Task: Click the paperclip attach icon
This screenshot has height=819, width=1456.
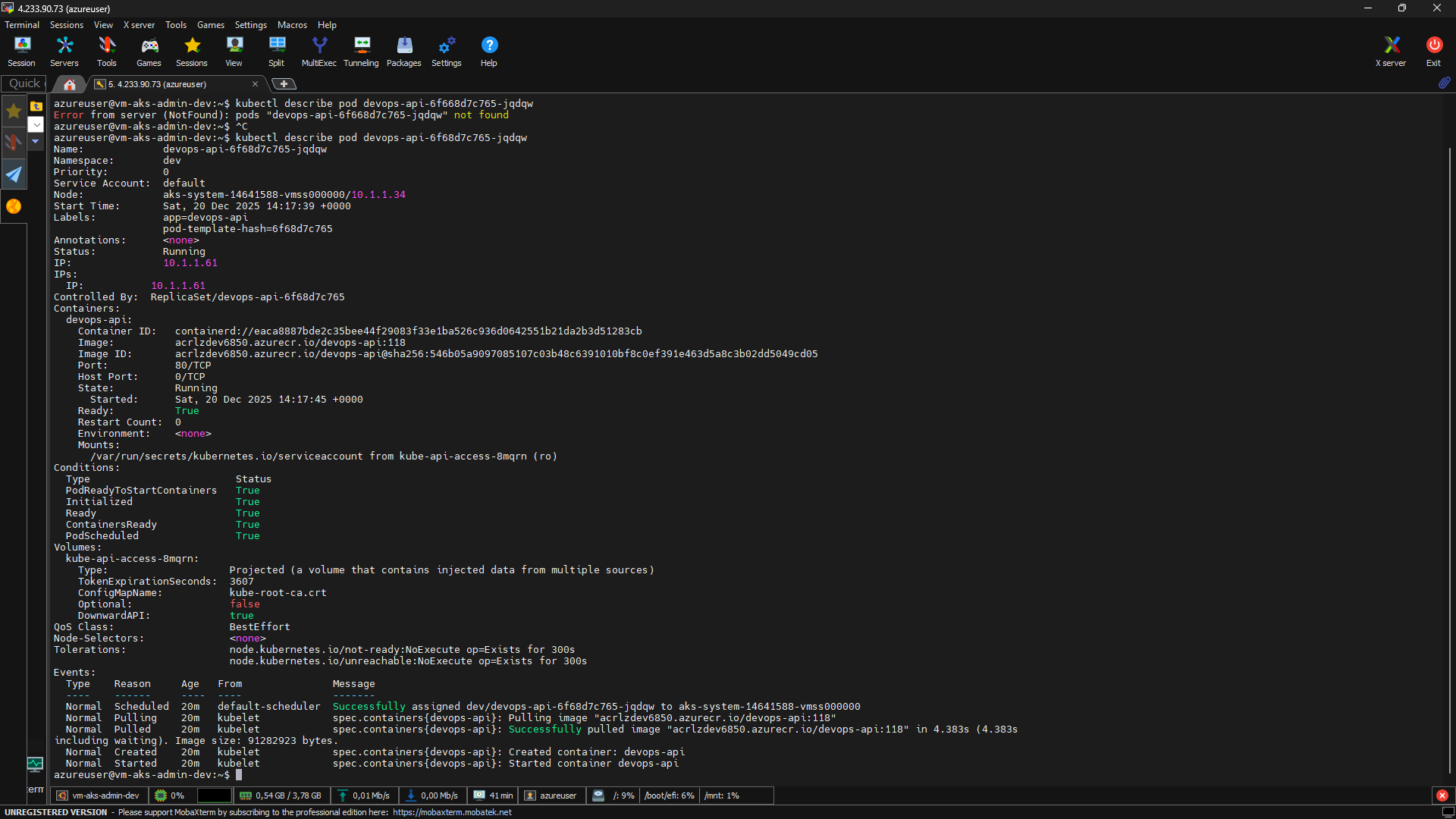Action: pyautogui.click(x=1444, y=83)
